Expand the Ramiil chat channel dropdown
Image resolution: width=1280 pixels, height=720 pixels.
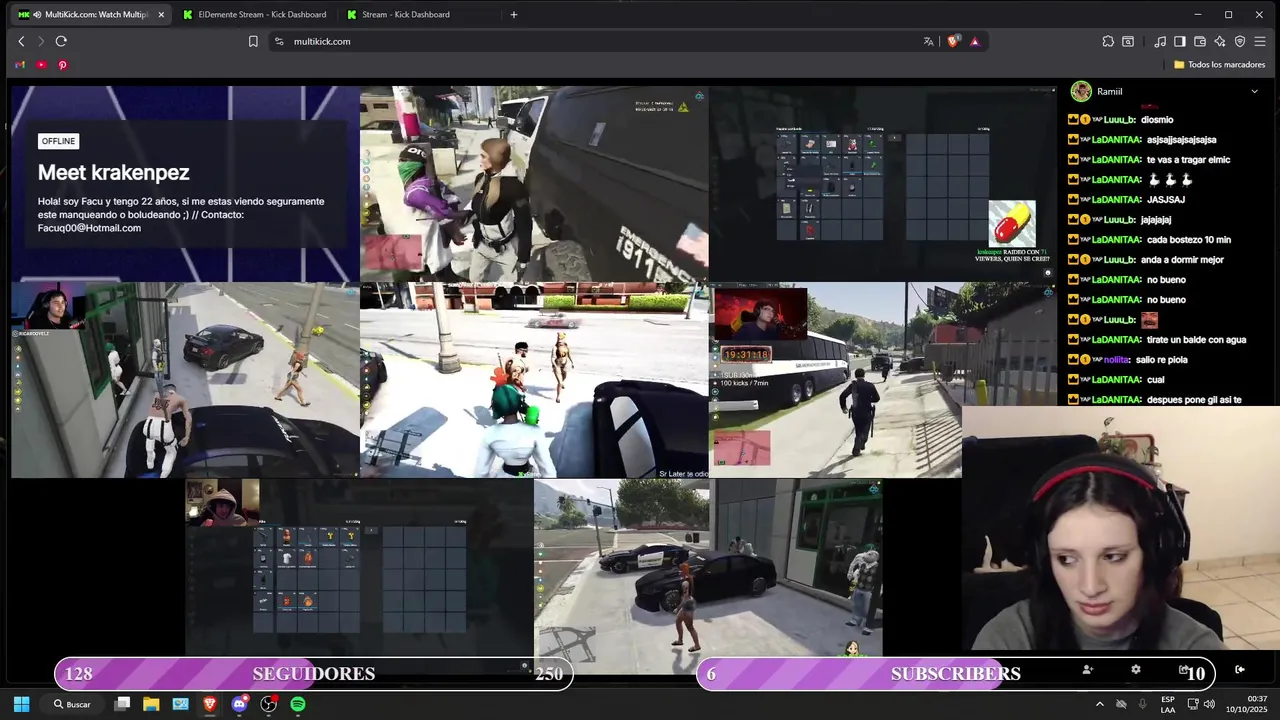point(1254,92)
